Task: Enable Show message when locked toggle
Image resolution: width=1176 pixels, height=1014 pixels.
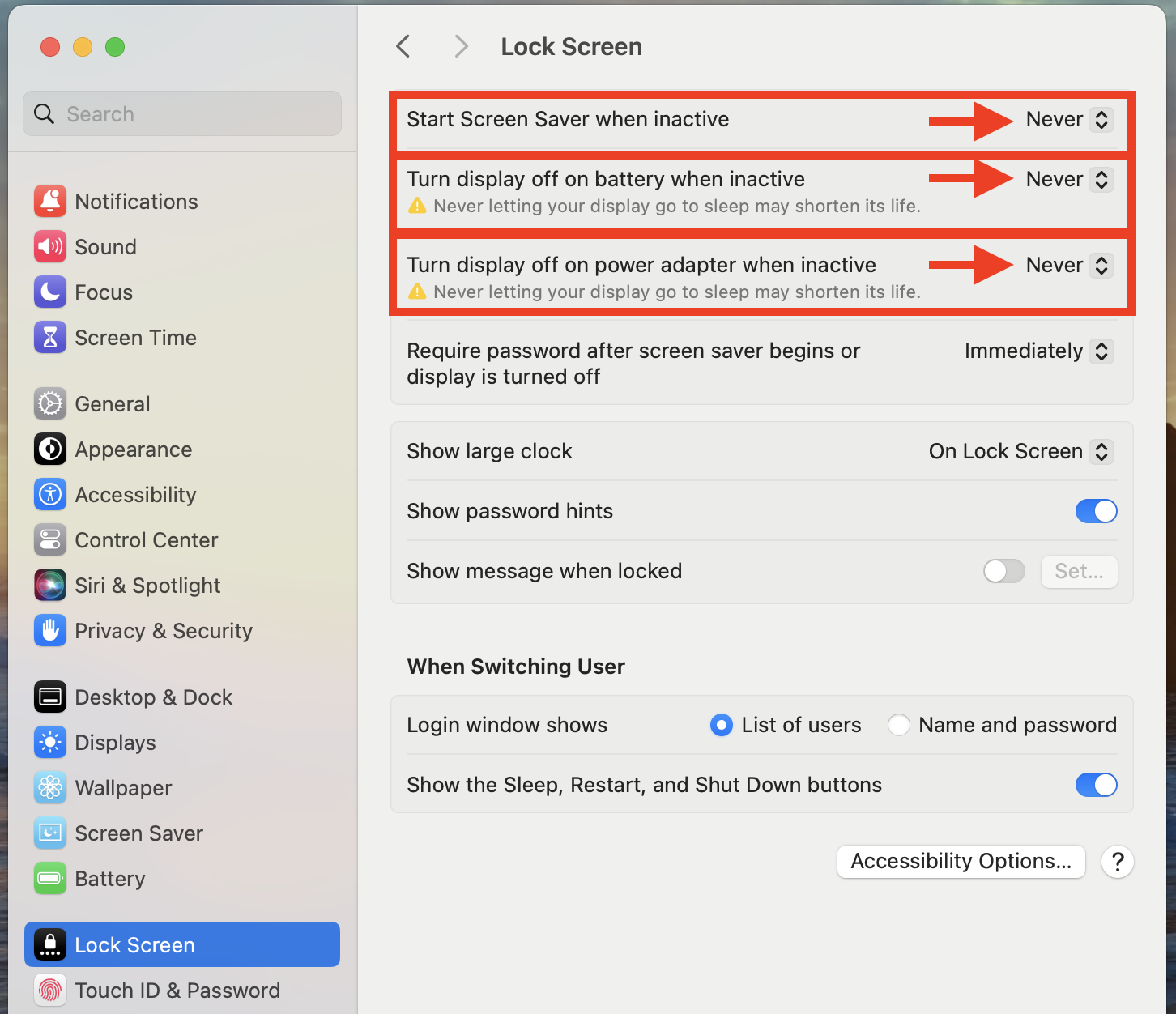Action: click(x=1003, y=571)
